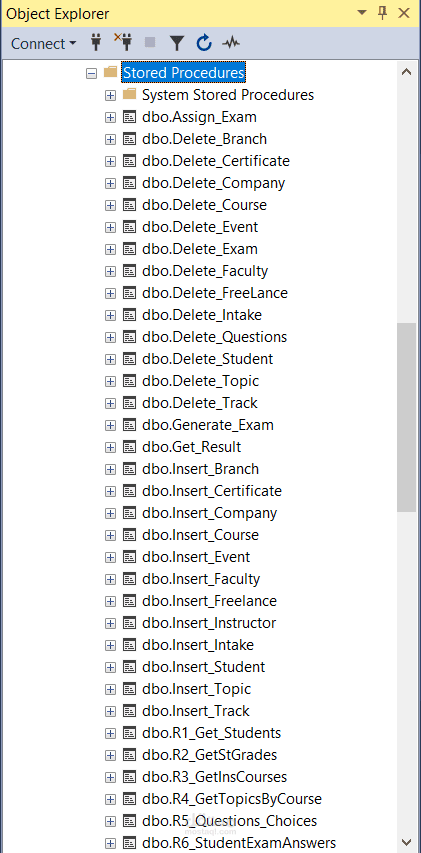Select dbo.R4_GetTopicsByCourse procedure
421x853 pixels.
coord(232,799)
